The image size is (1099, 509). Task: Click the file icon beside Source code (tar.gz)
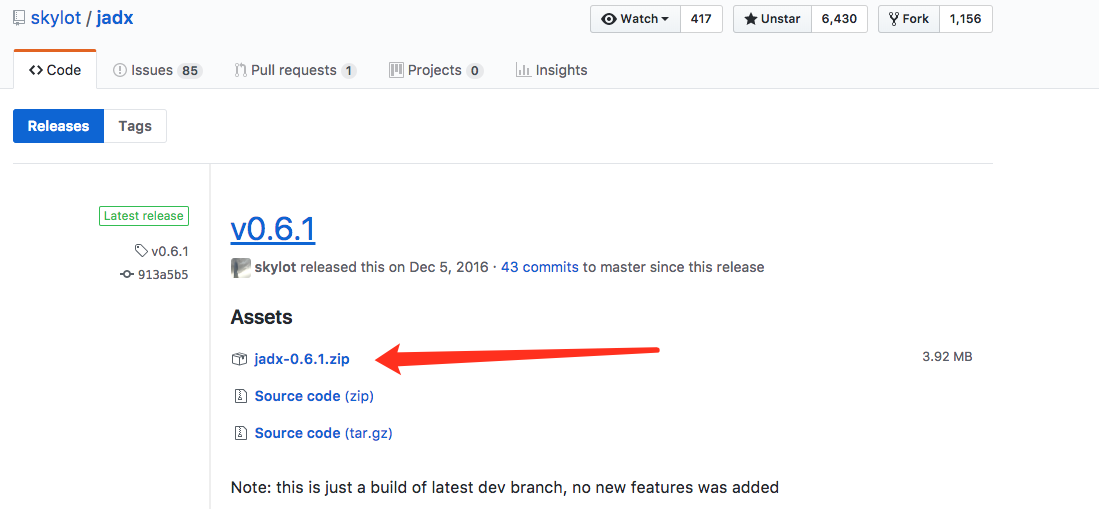click(240, 433)
